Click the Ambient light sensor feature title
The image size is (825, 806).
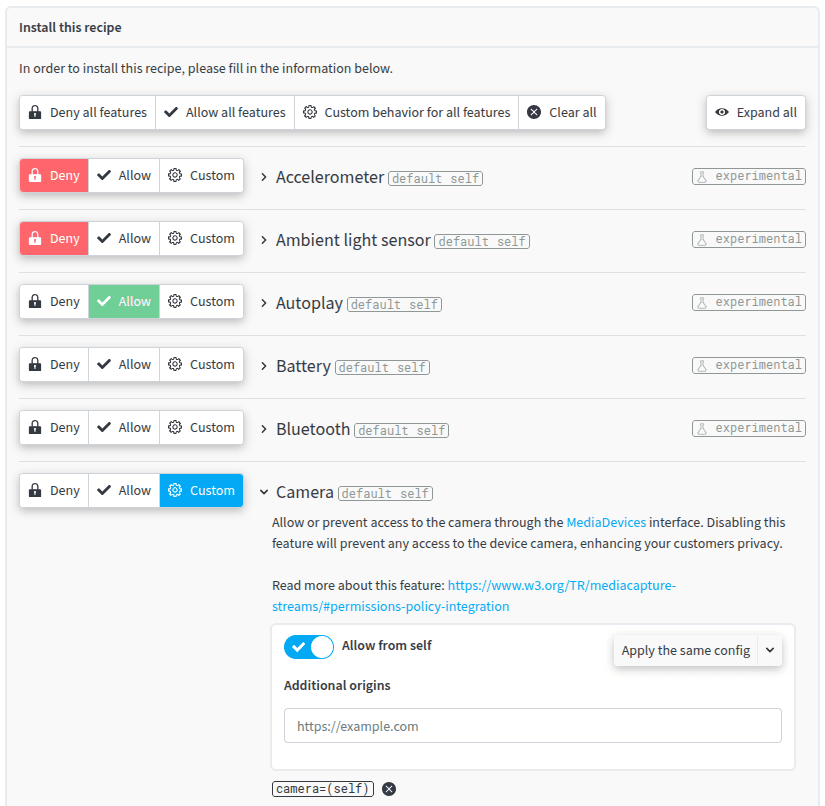pyautogui.click(x=353, y=240)
